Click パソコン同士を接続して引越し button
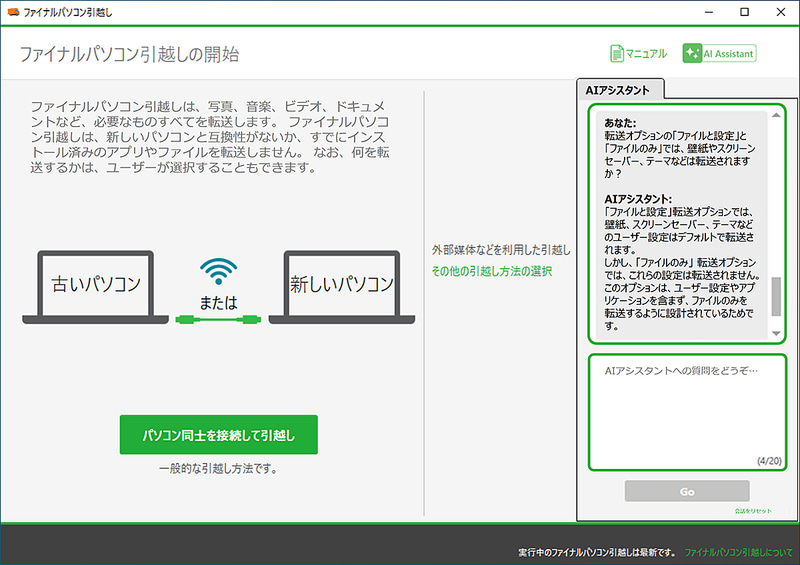800x565 pixels. (218, 435)
